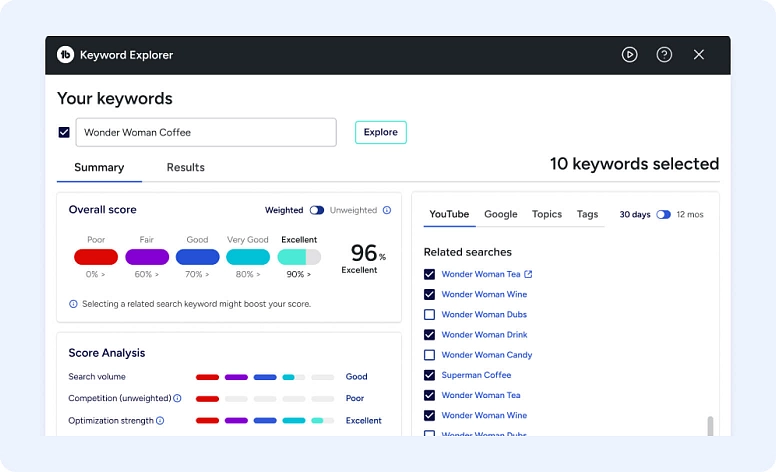776x472 pixels.
Task: Switch to the Summary tab
Action: [99, 167]
